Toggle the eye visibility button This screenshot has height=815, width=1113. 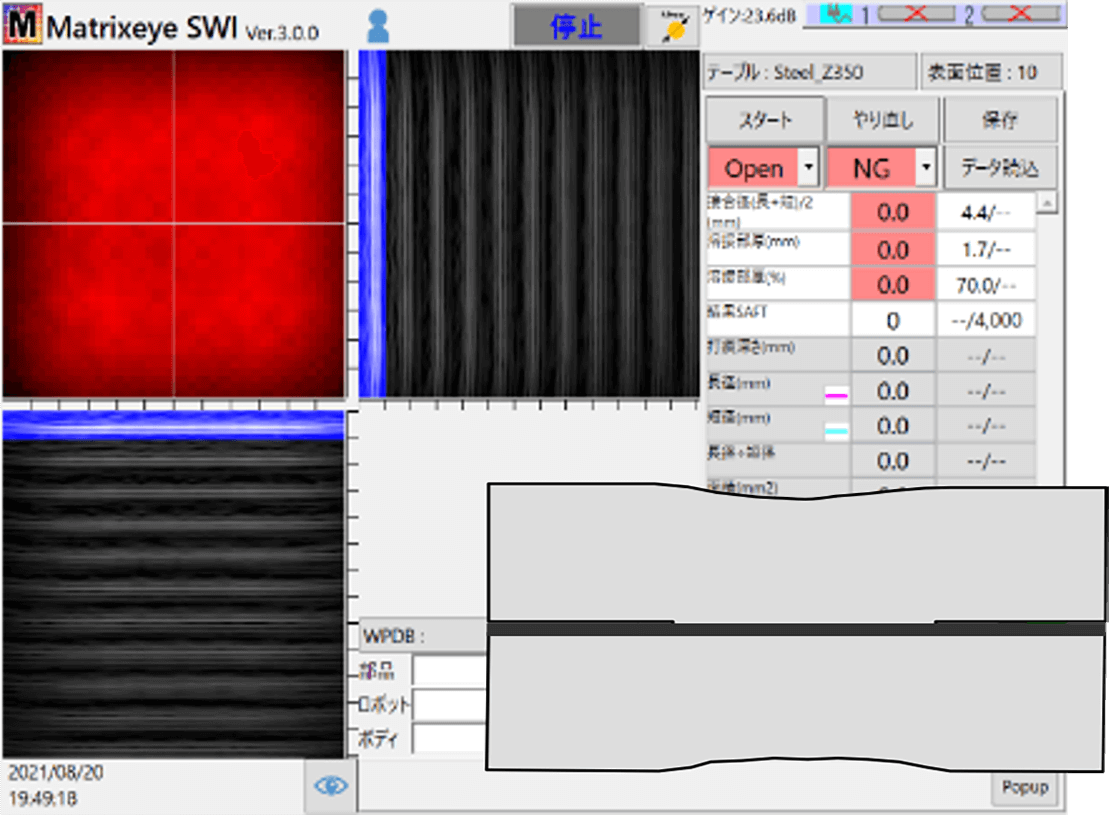pos(331,786)
